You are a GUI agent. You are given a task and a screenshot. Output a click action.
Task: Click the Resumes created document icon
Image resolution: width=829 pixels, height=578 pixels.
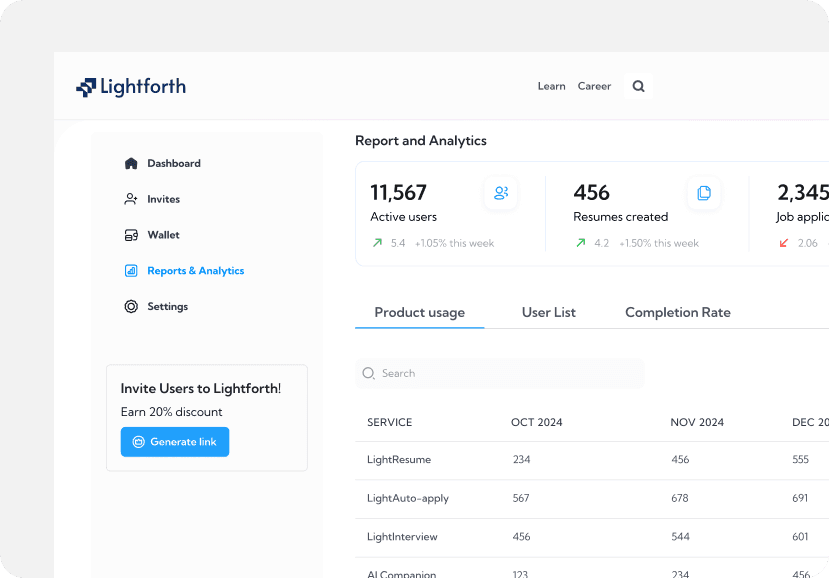[x=704, y=192]
